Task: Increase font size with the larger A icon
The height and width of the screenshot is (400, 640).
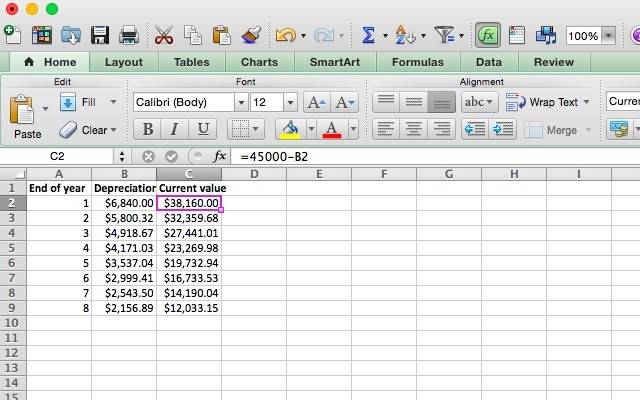Action: click(317, 102)
